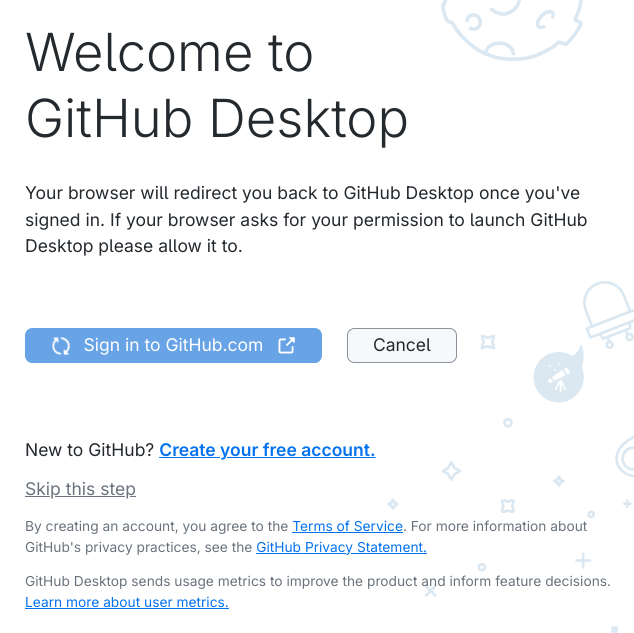This screenshot has width=634, height=633.
Task: Open the Terms of Service link
Action: click(347, 526)
